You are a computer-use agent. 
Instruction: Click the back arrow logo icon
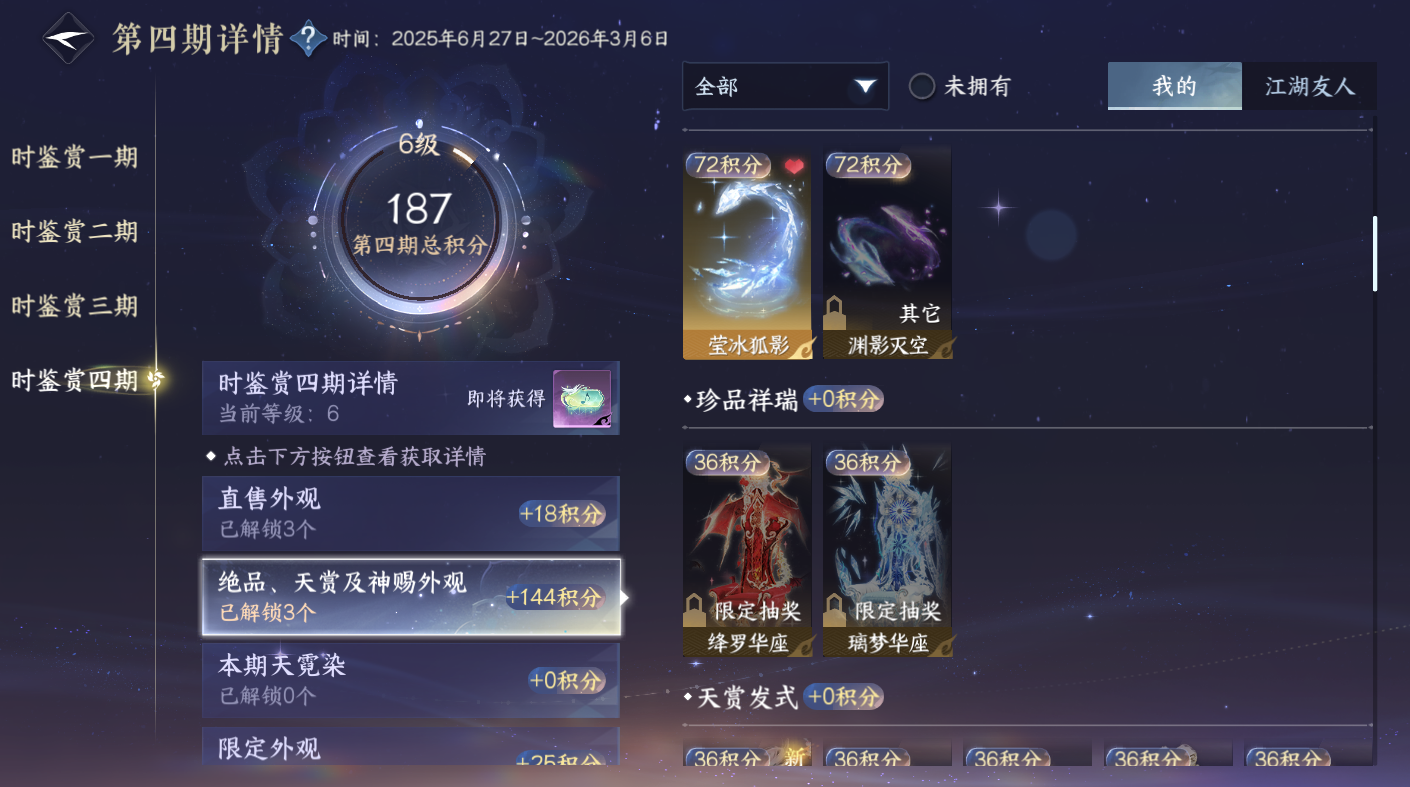67,38
